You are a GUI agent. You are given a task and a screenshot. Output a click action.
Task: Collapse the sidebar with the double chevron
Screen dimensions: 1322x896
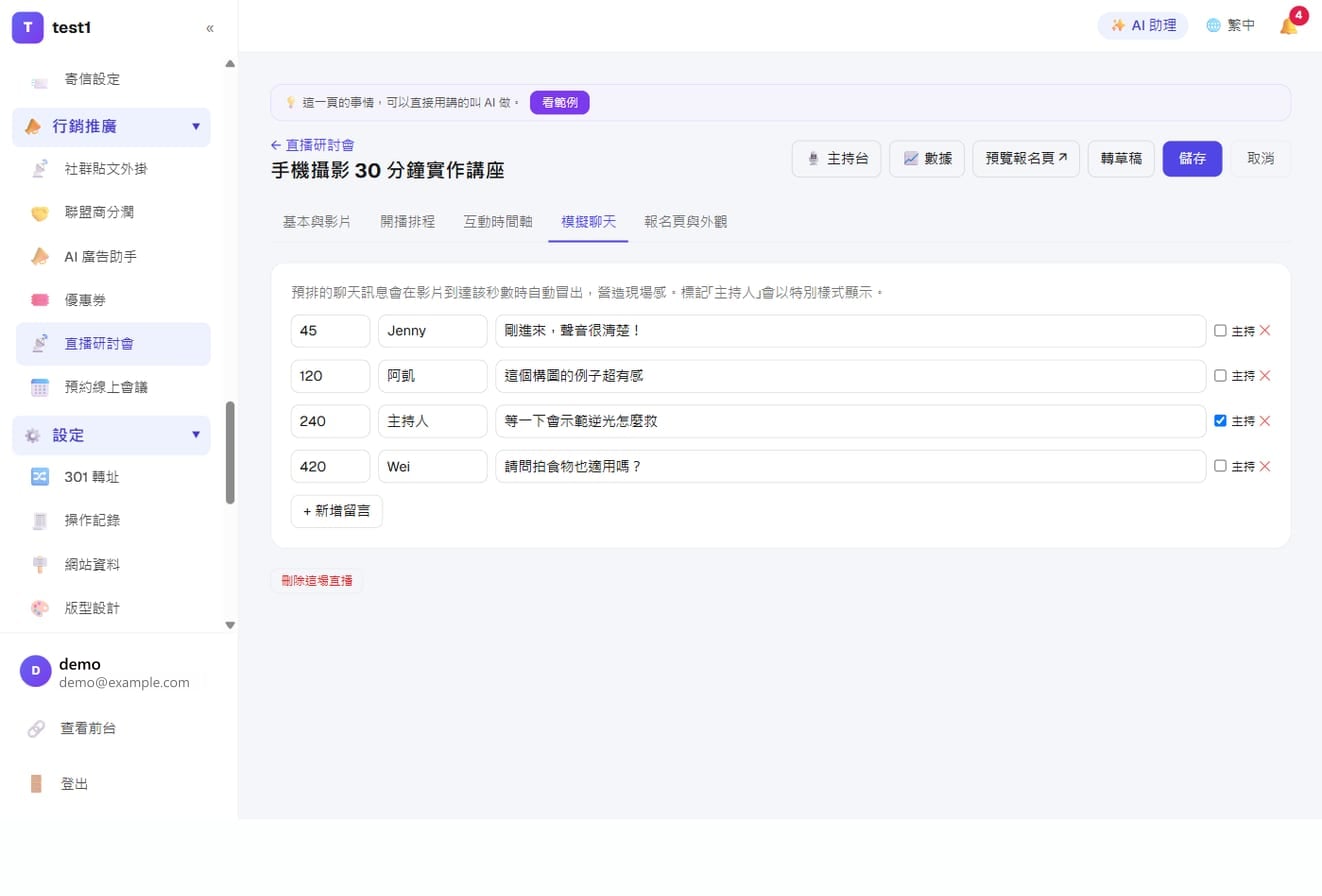click(x=210, y=28)
